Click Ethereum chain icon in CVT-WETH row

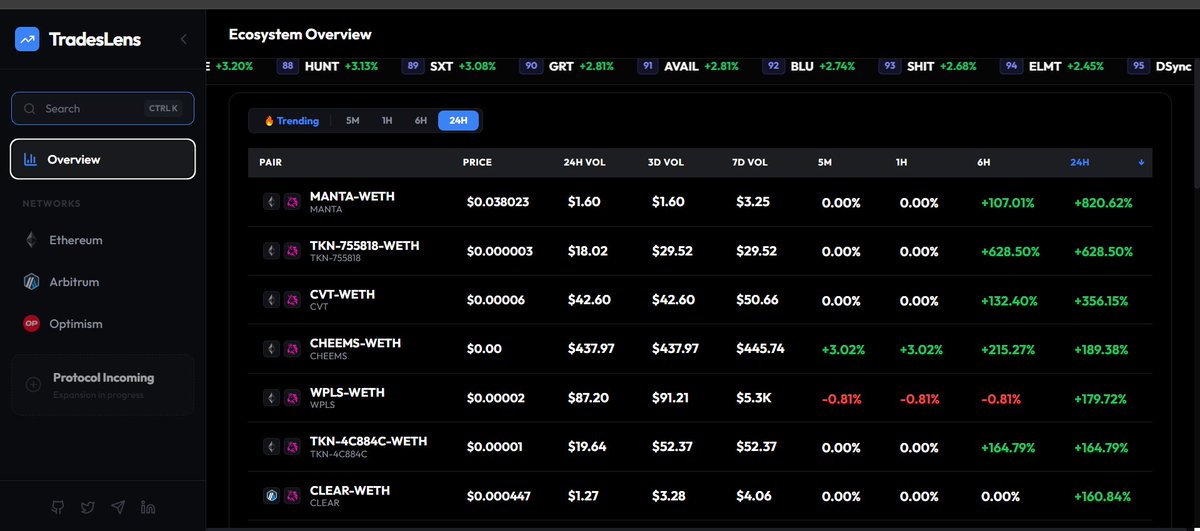[x=270, y=300]
